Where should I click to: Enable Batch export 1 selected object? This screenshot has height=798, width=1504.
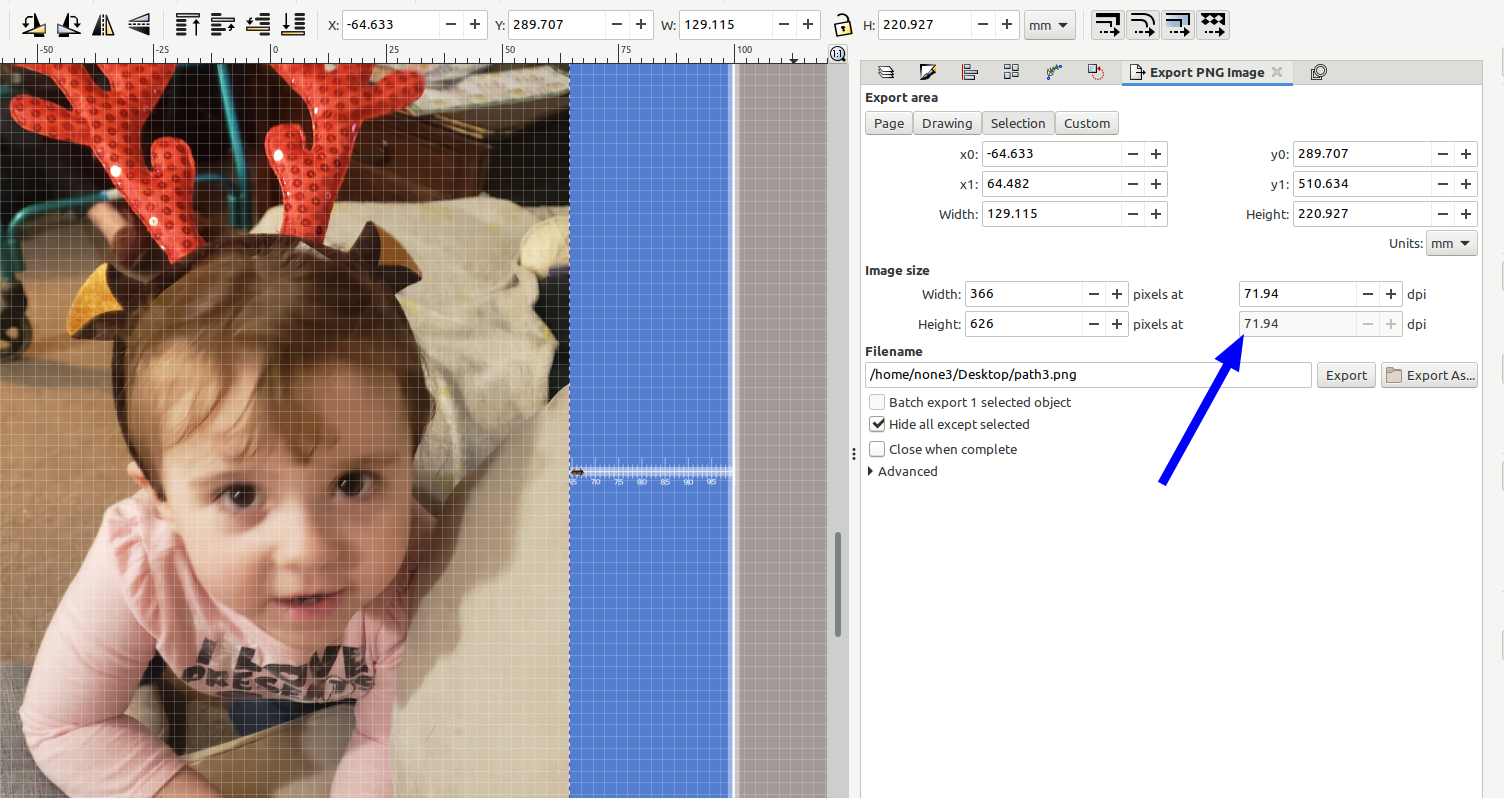point(877,402)
